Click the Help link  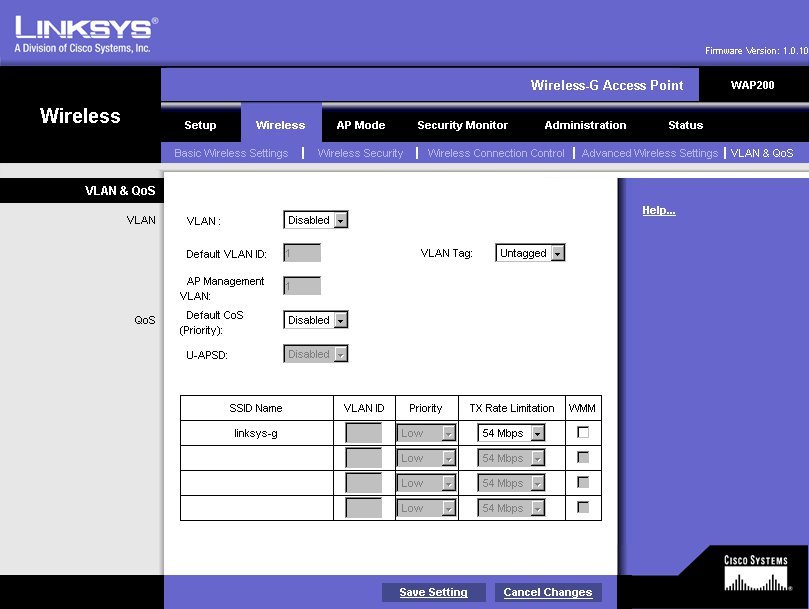658,210
